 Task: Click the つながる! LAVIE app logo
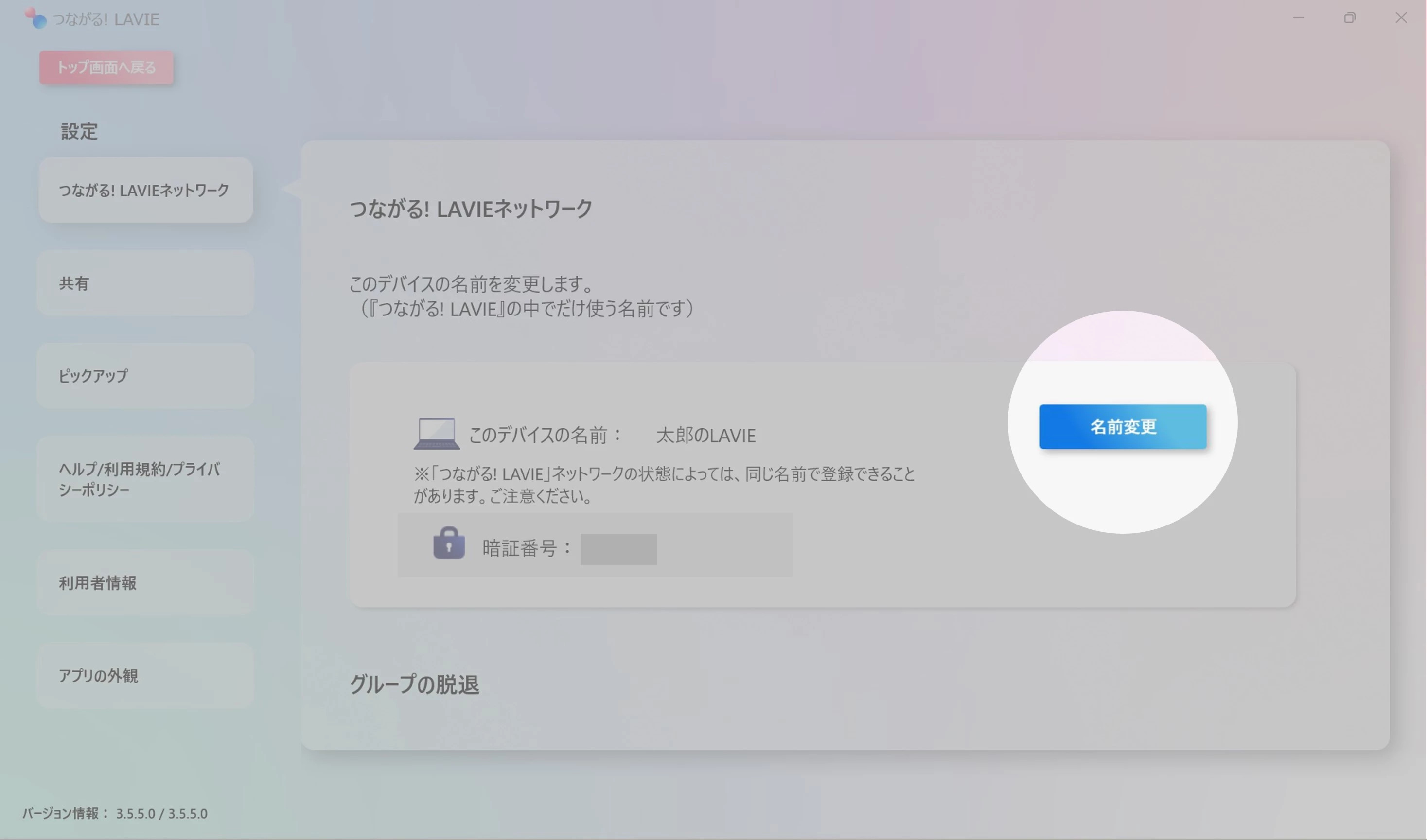pos(35,18)
